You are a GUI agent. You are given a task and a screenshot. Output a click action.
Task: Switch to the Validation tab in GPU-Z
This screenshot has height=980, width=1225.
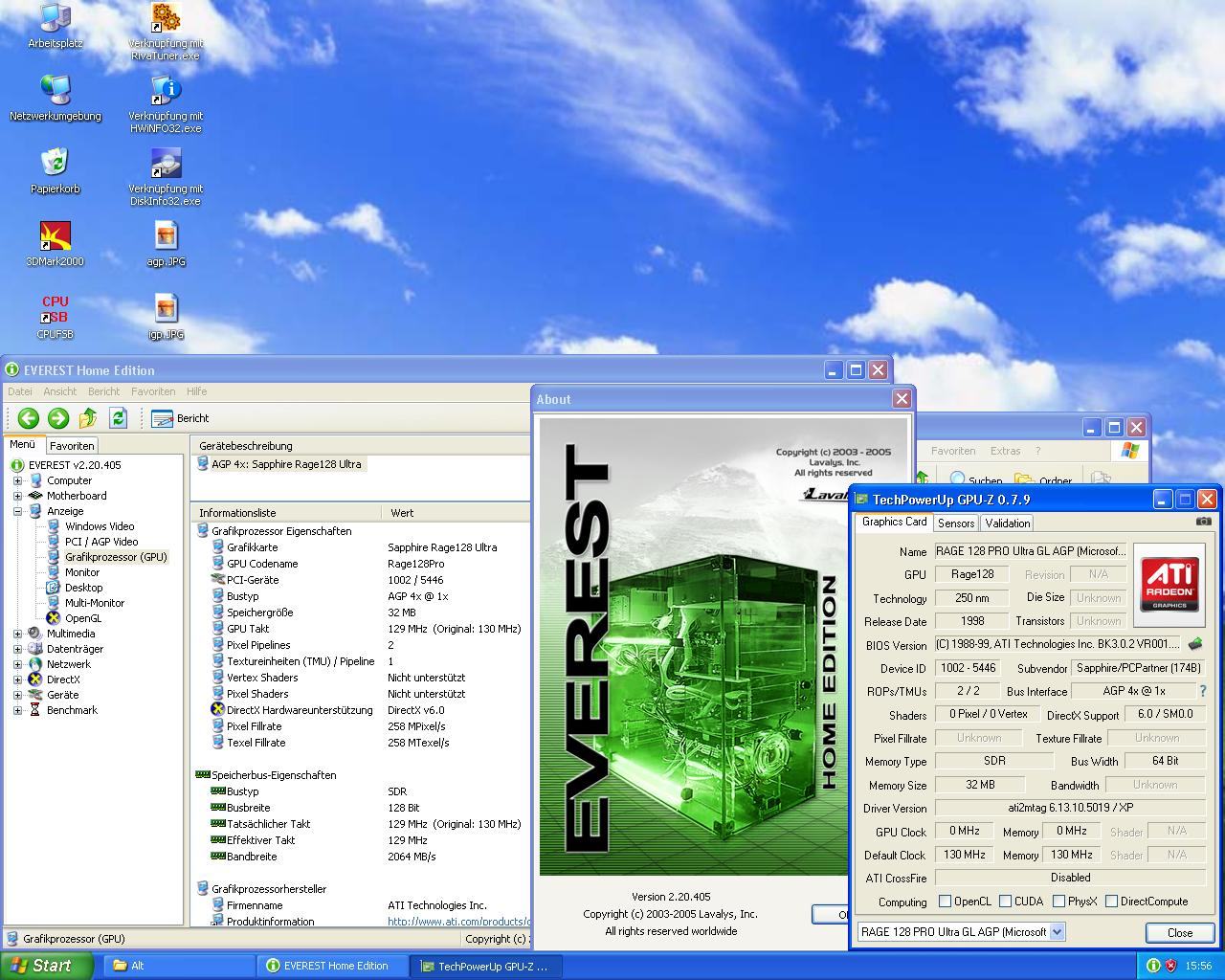(x=1008, y=523)
